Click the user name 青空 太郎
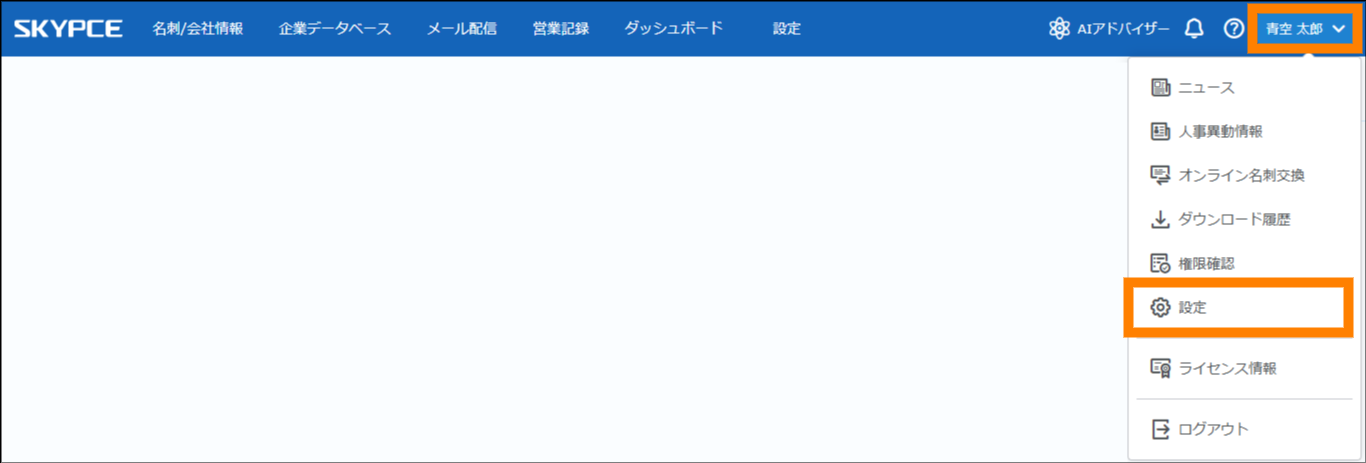1366x463 pixels. pos(1293,29)
